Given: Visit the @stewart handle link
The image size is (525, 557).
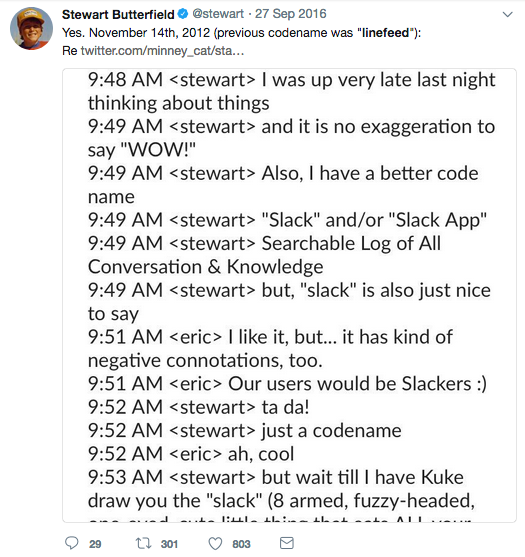Looking at the screenshot, I should 218,14.
